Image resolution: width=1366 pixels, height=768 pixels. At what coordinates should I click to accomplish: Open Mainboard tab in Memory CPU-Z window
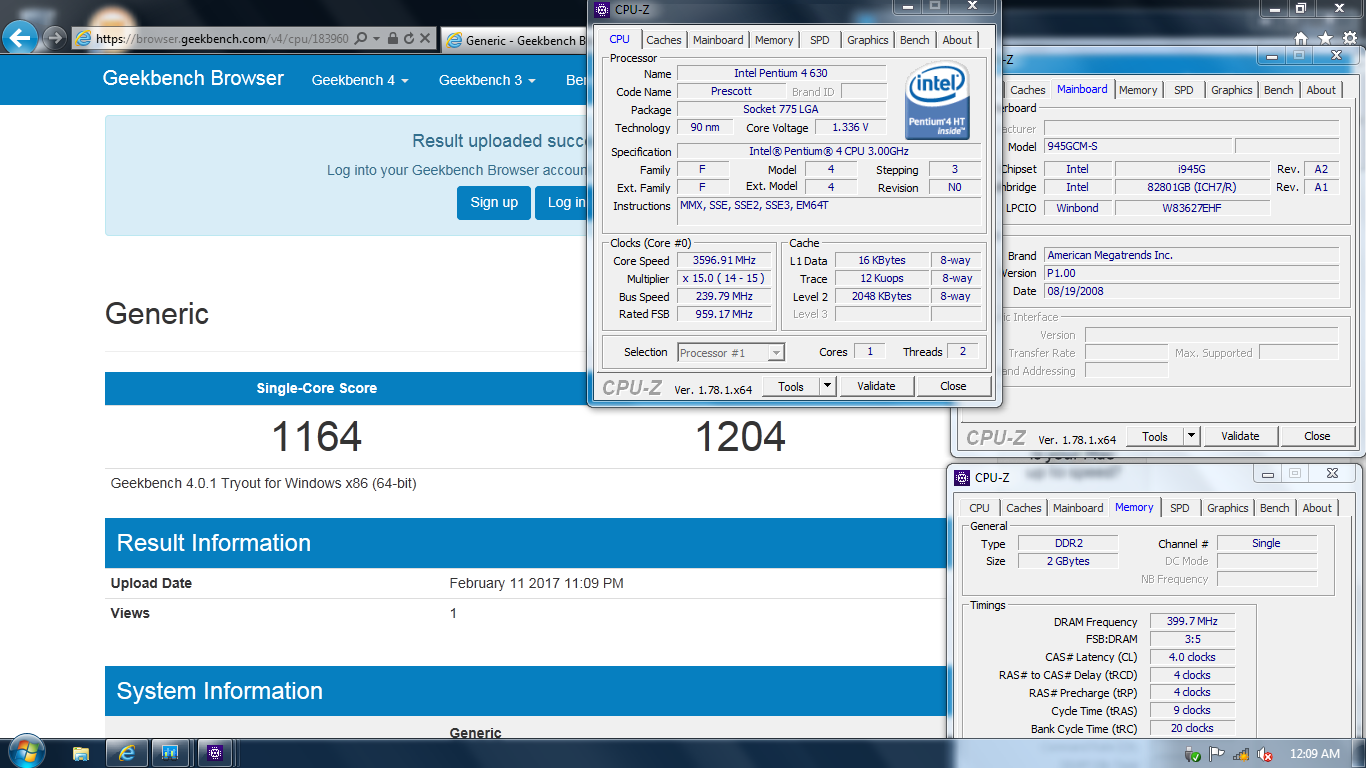pos(1078,508)
